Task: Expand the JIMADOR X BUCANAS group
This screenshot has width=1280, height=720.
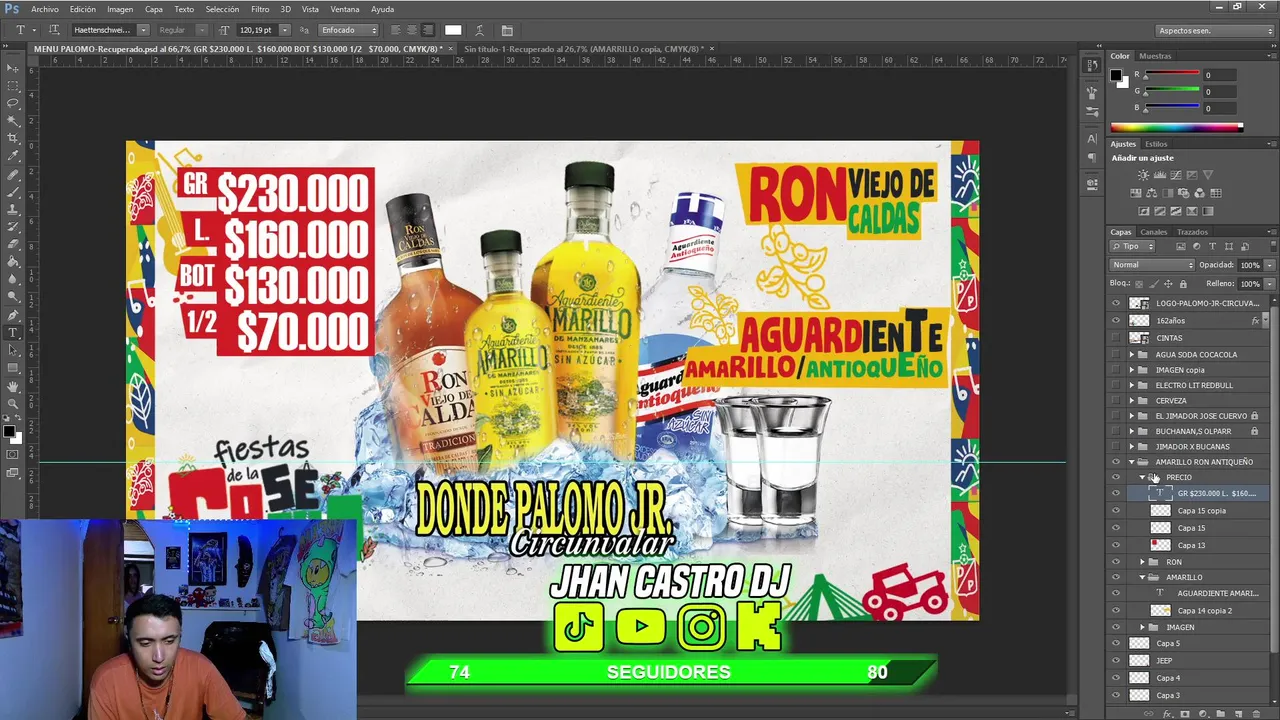Action: tap(1132, 447)
